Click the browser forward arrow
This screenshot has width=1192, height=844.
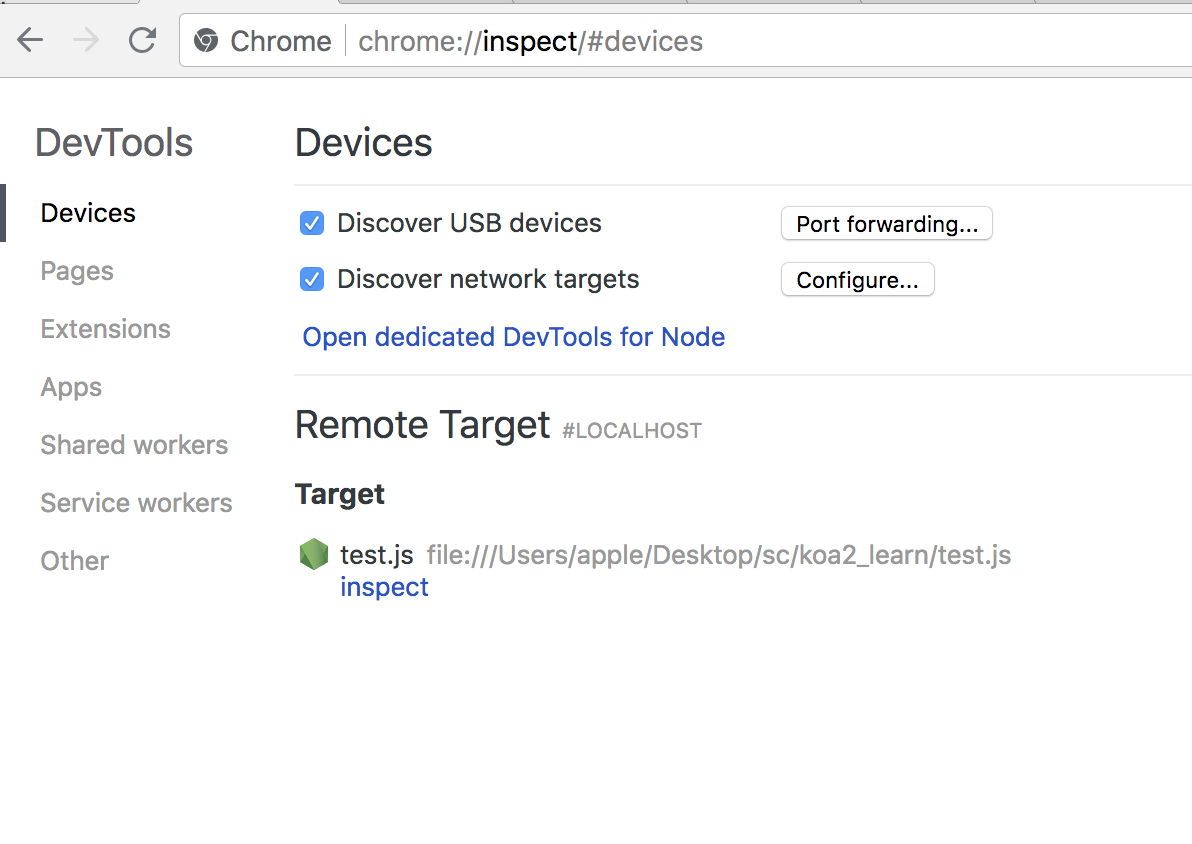(86, 40)
